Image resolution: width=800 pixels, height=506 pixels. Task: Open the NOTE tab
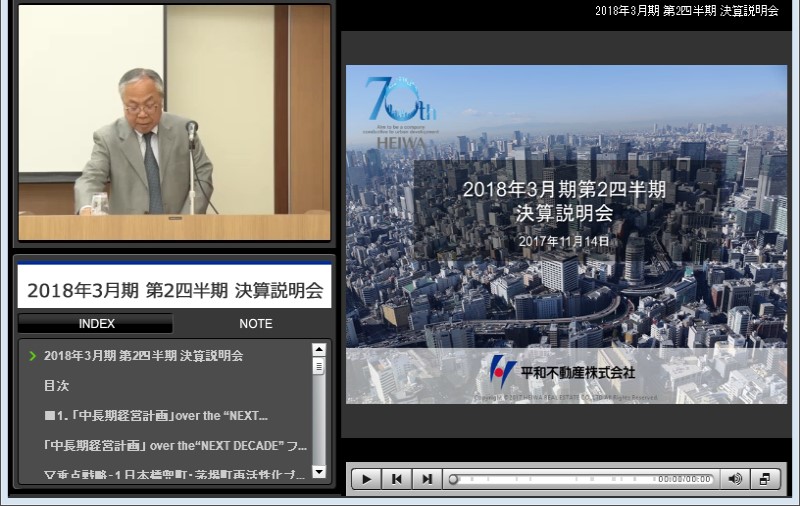click(x=255, y=323)
